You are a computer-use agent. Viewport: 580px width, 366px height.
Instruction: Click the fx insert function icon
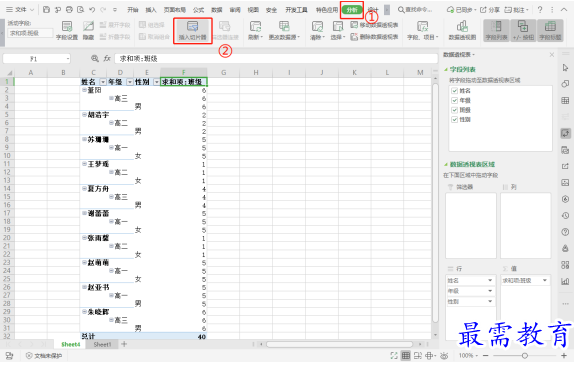pos(107,58)
